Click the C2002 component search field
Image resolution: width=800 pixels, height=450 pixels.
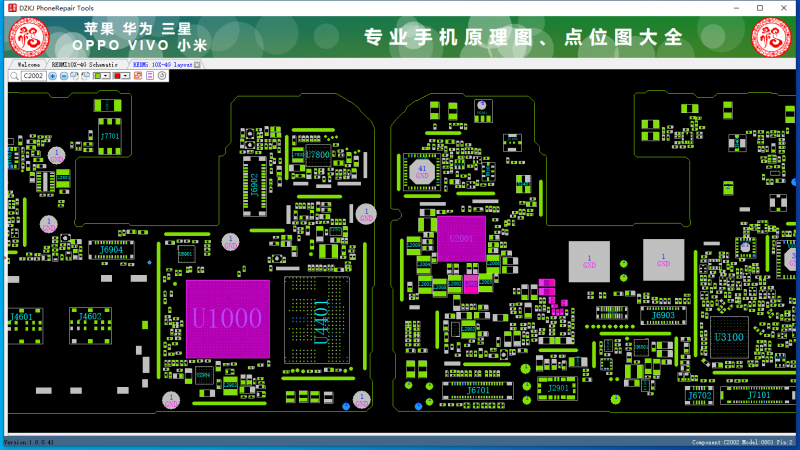(34, 76)
